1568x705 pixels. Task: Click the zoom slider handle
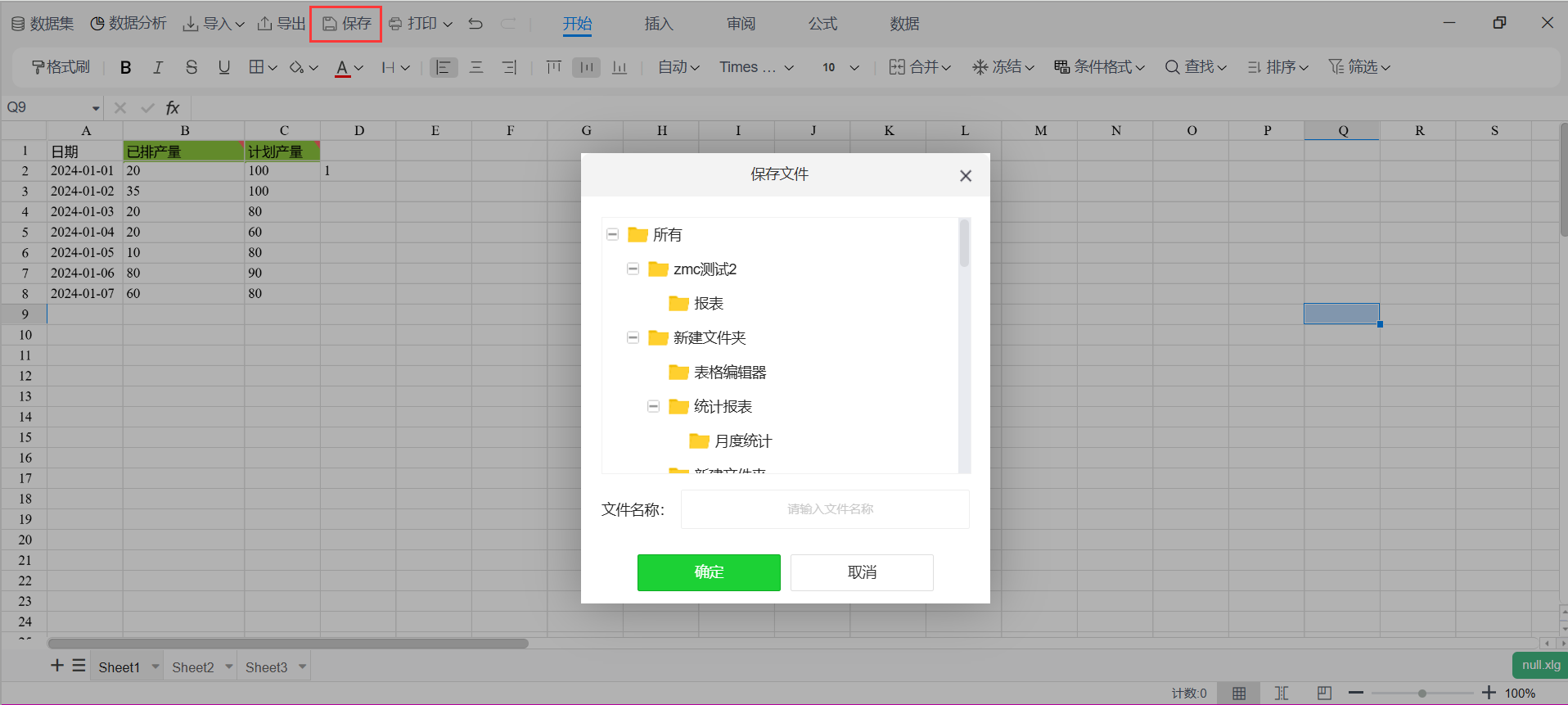point(1422,693)
